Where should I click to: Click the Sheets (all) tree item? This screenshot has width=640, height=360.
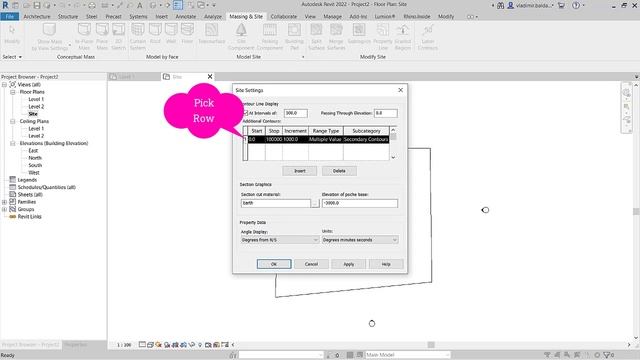(x=30, y=195)
